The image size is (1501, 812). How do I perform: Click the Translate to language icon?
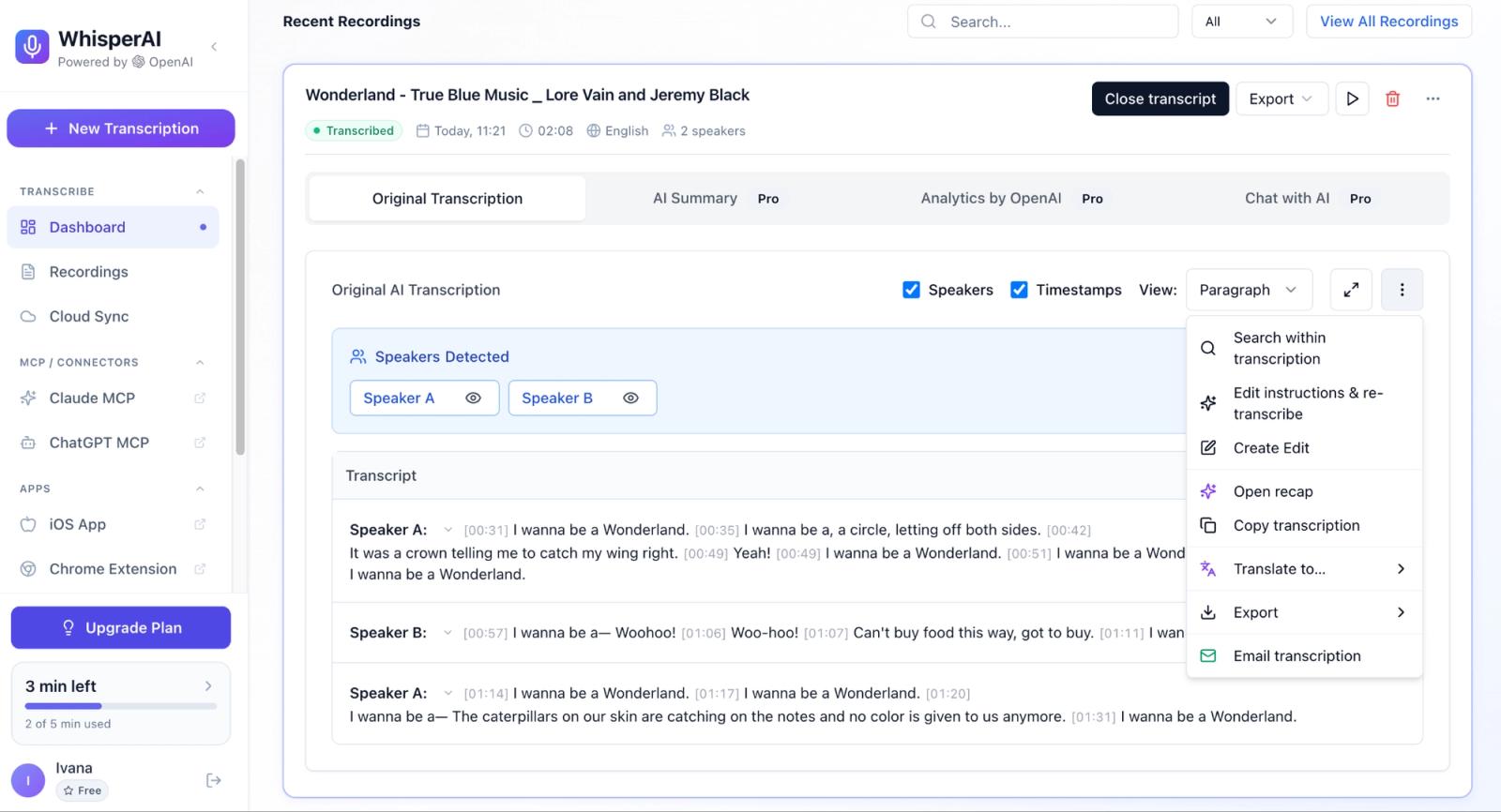coord(1208,569)
